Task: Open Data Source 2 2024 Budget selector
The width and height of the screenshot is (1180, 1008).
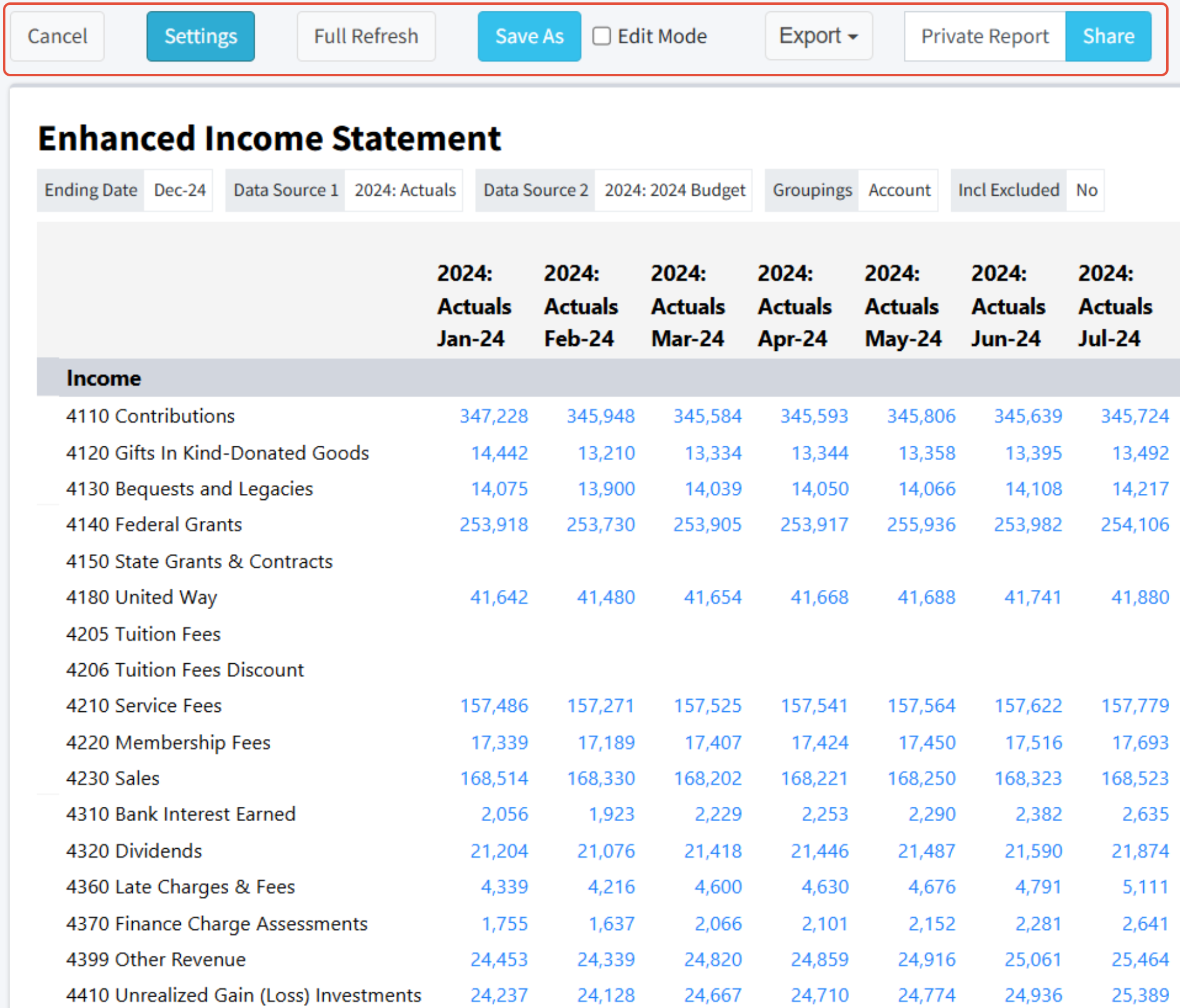Action: [x=674, y=190]
